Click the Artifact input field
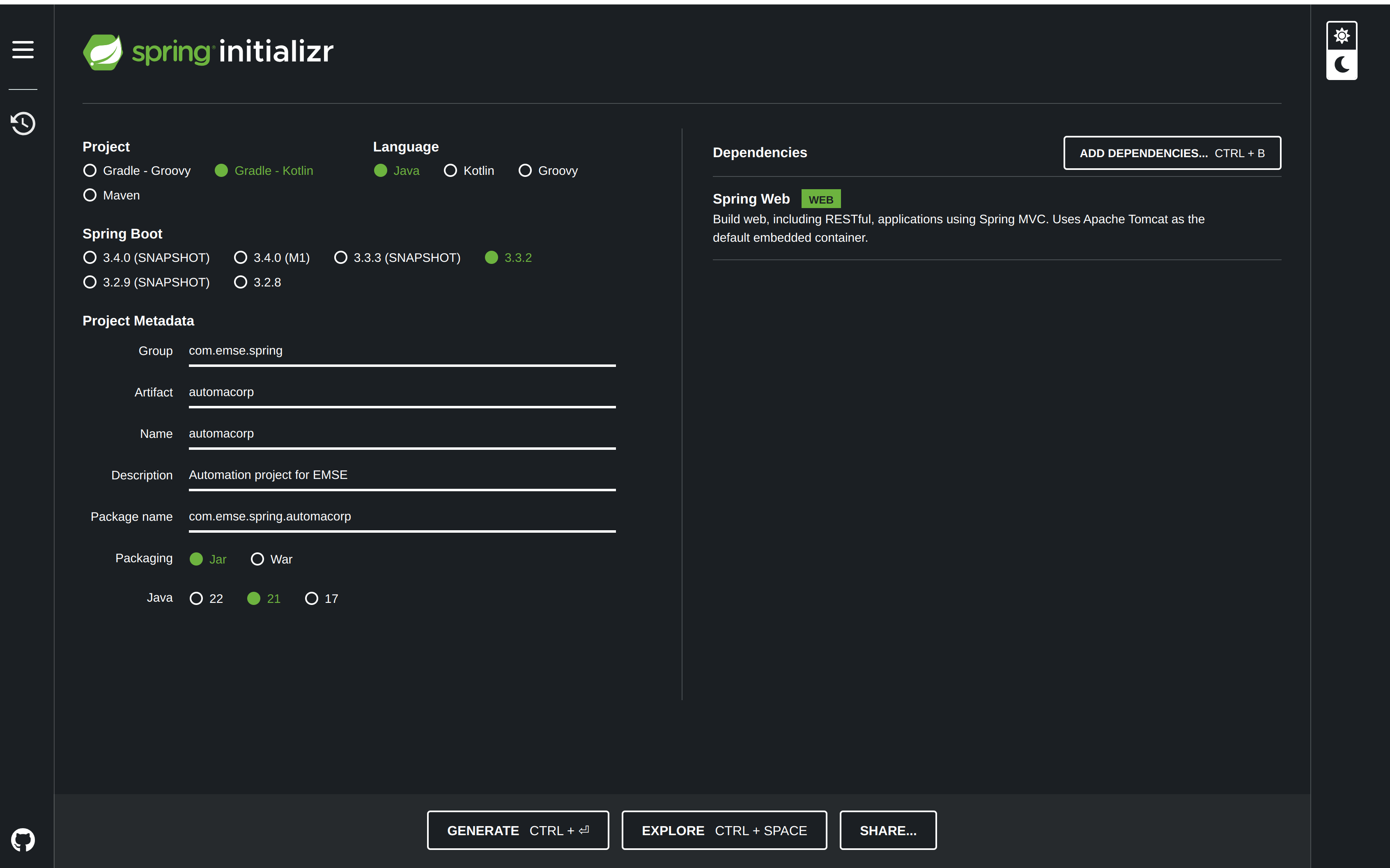This screenshot has width=1390, height=868. [402, 393]
